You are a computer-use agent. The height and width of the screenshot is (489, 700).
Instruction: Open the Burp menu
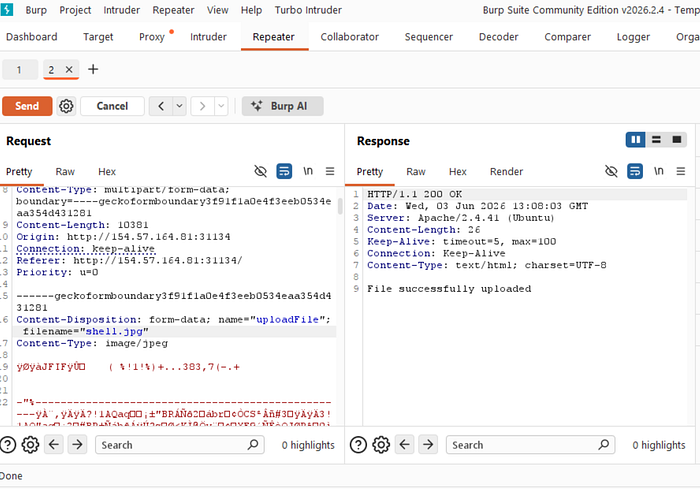[x=36, y=10]
